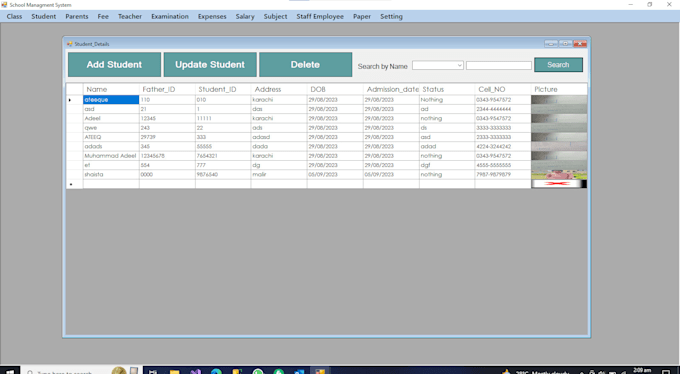Click Father_ID cell 29739
The height and width of the screenshot is (374, 680).
(x=167, y=137)
